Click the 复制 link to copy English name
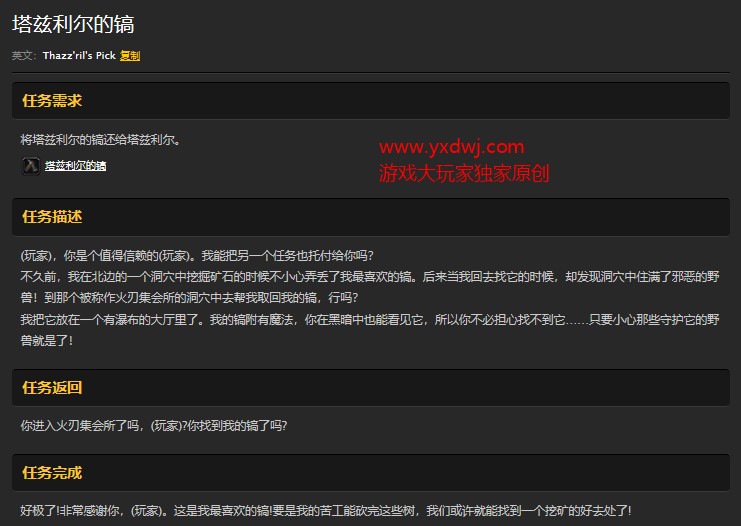This screenshot has height=526, width=741. 130,56
